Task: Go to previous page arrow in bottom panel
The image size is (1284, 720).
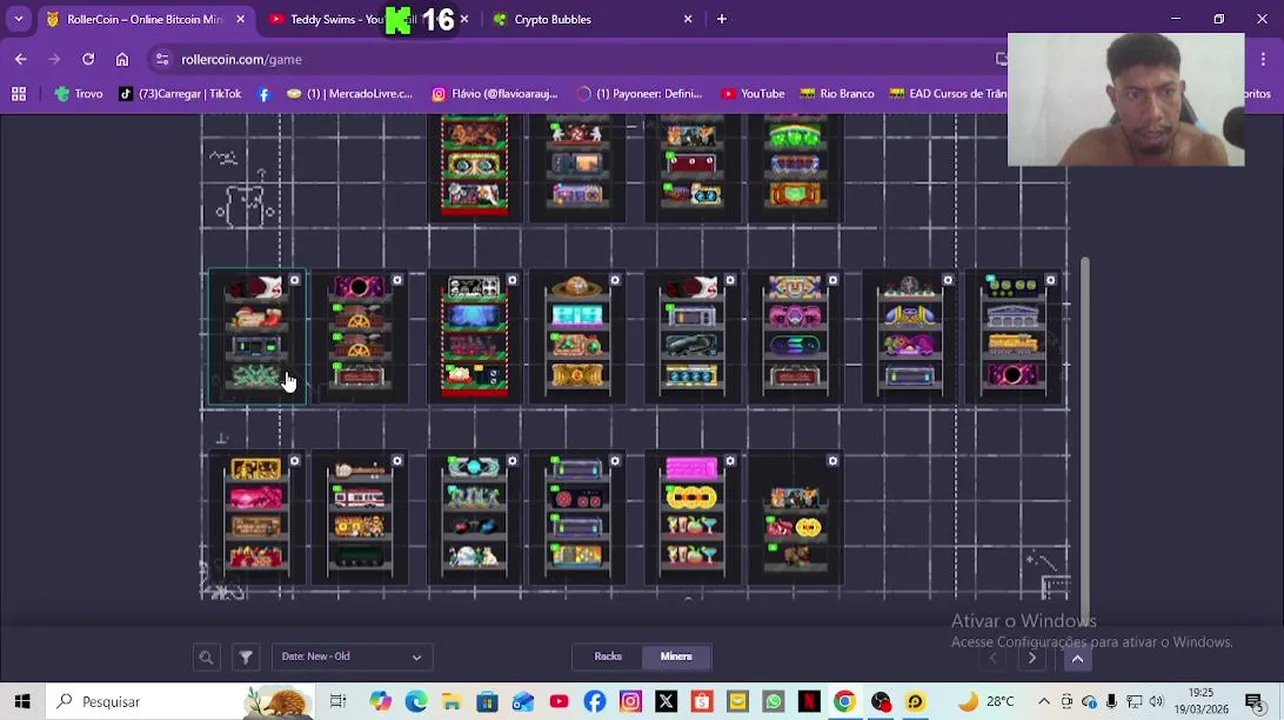Action: 993,658
